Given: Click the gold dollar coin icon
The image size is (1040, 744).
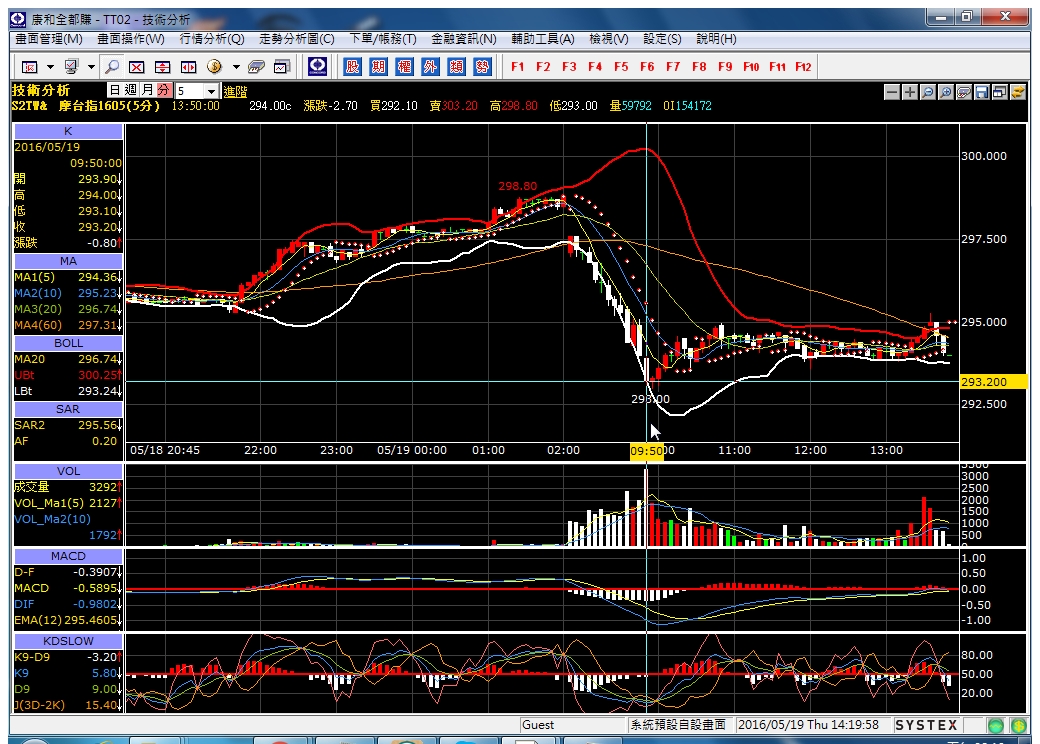Looking at the screenshot, I should (214, 66).
